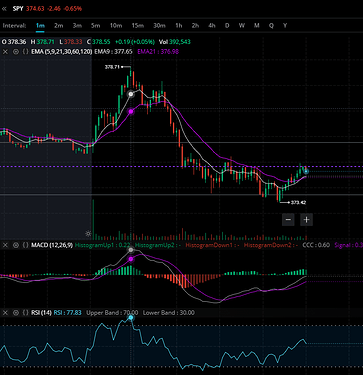Zoom in the chart with the plus button
This screenshot has width=363, height=375.
pos(306,220)
